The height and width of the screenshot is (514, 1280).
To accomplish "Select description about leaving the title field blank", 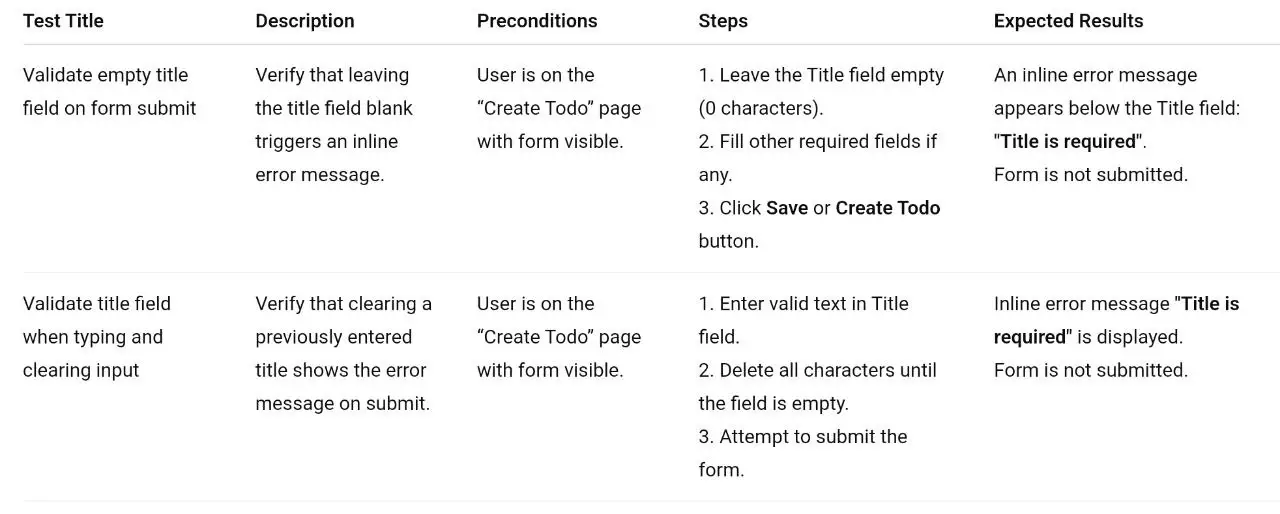I will coord(333,124).
